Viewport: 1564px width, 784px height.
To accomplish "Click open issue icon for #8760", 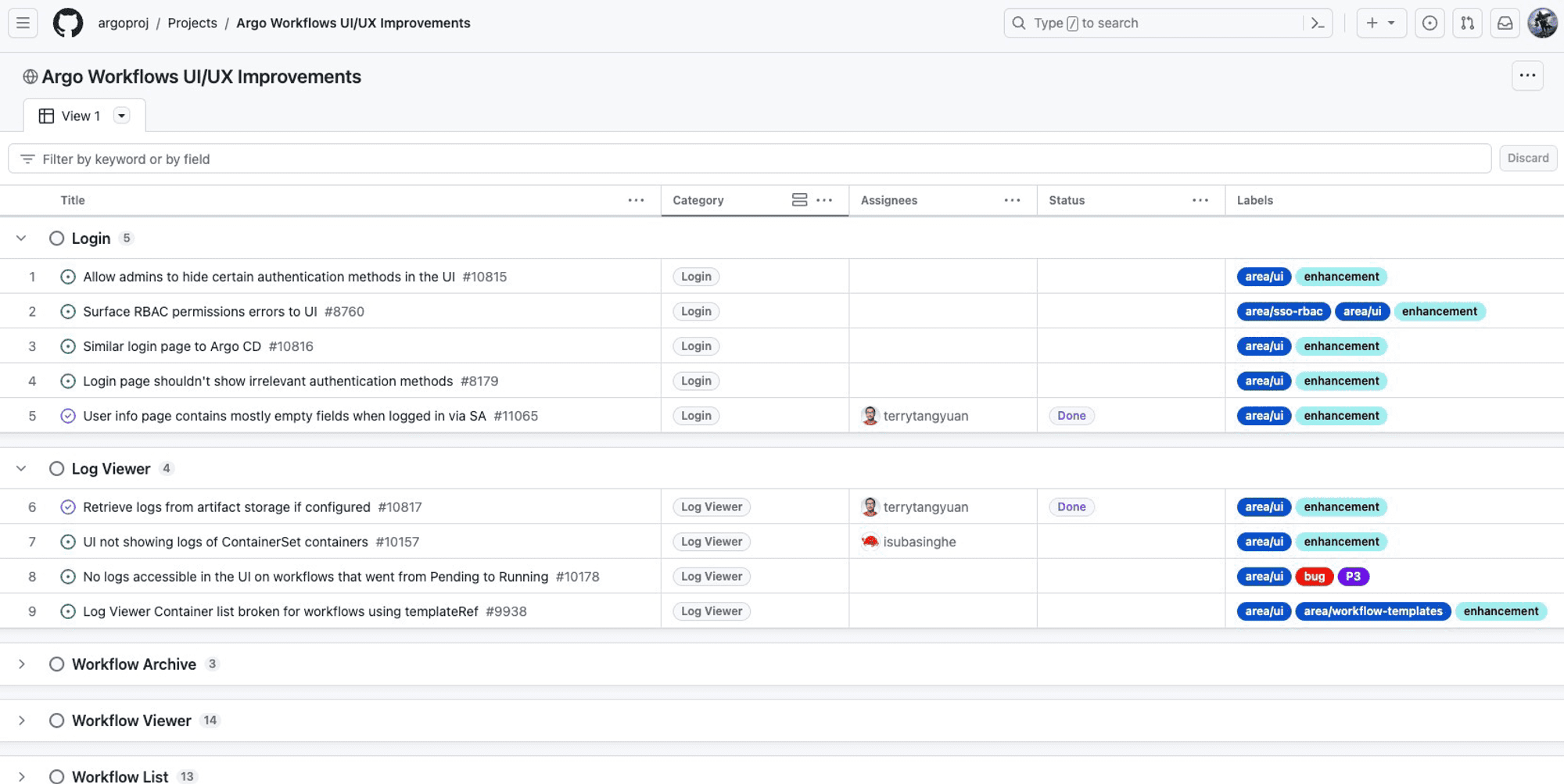I will [x=68, y=311].
